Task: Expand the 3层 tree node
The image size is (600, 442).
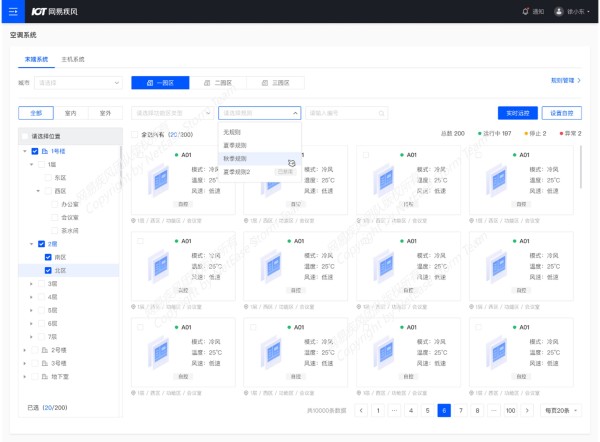Action: click(x=29, y=284)
